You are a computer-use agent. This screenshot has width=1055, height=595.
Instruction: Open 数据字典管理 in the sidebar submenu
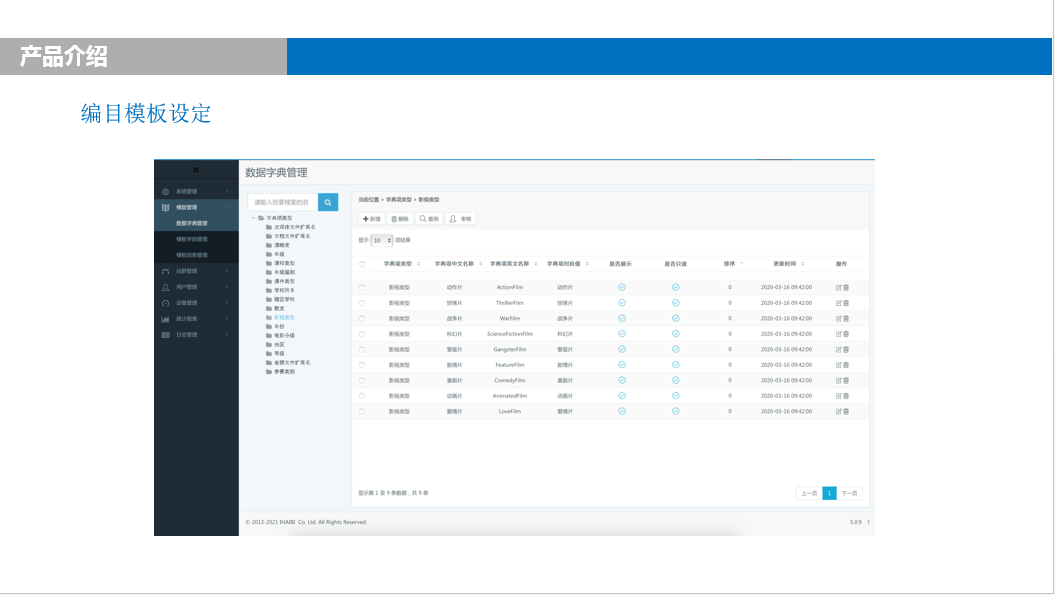[192, 223]
